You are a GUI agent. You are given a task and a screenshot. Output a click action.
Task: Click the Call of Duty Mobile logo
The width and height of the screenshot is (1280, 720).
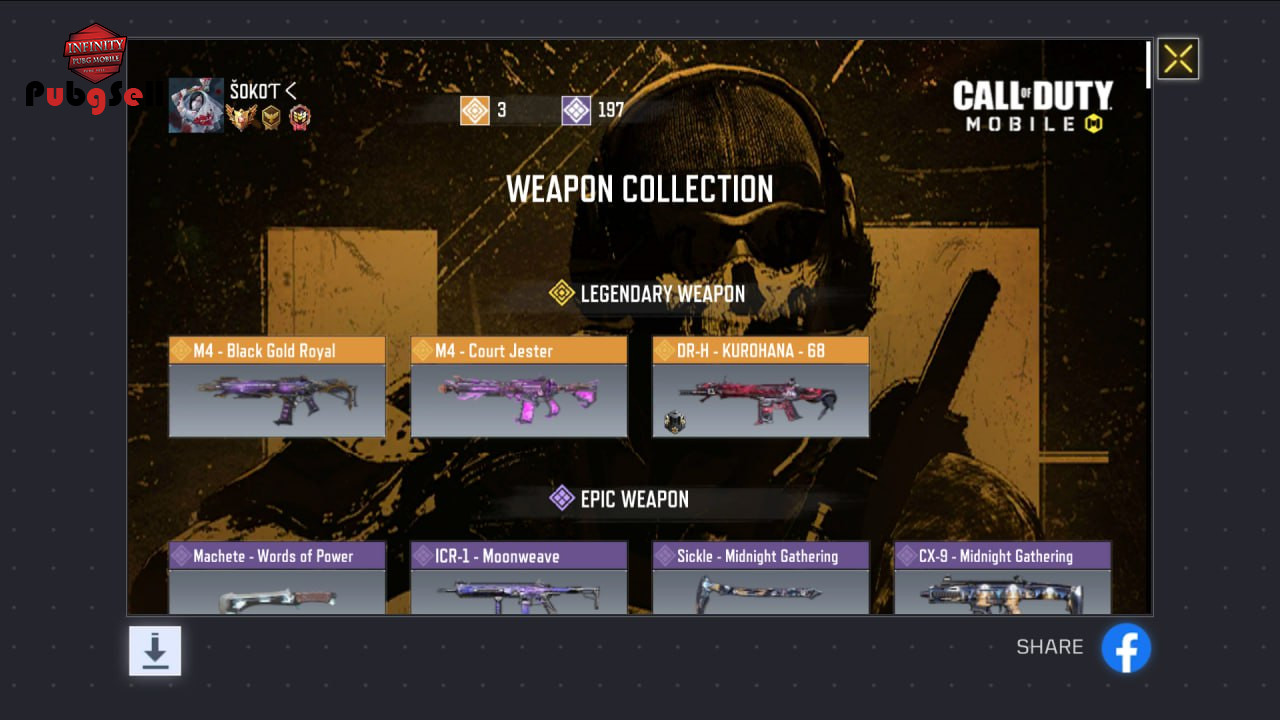point(1033,107)
